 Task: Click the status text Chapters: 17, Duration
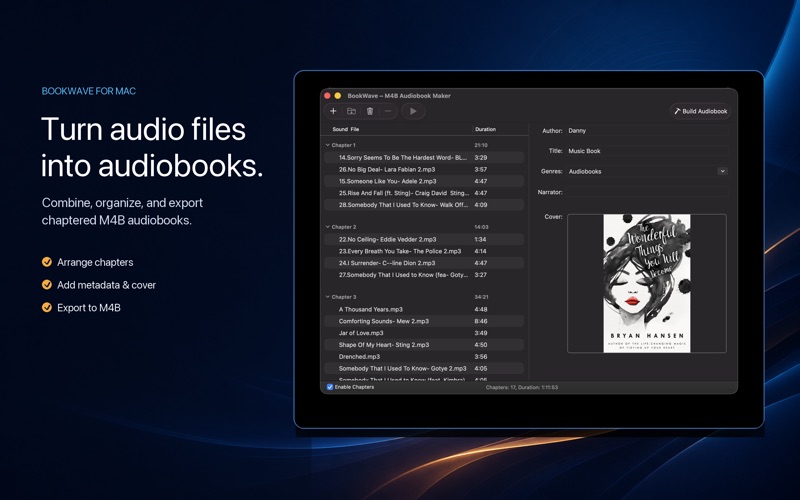tap(521, 387)
